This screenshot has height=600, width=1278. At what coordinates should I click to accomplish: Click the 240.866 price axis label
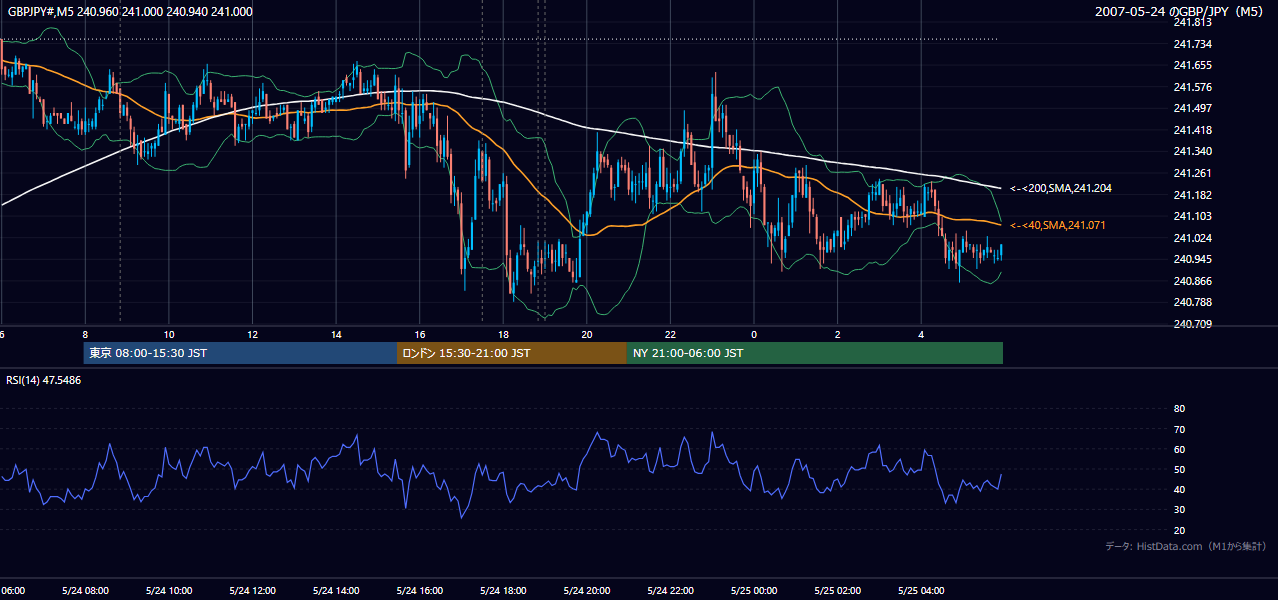pos(1192,281)
